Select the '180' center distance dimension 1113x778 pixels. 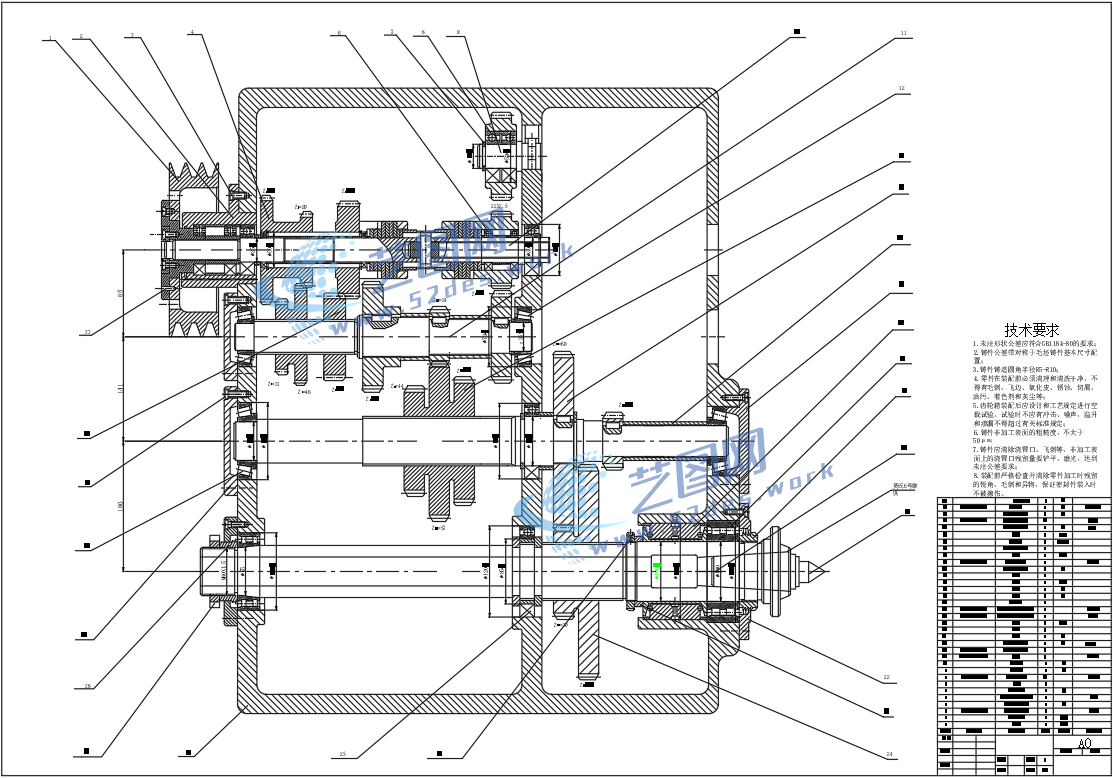tap(120, 506)
